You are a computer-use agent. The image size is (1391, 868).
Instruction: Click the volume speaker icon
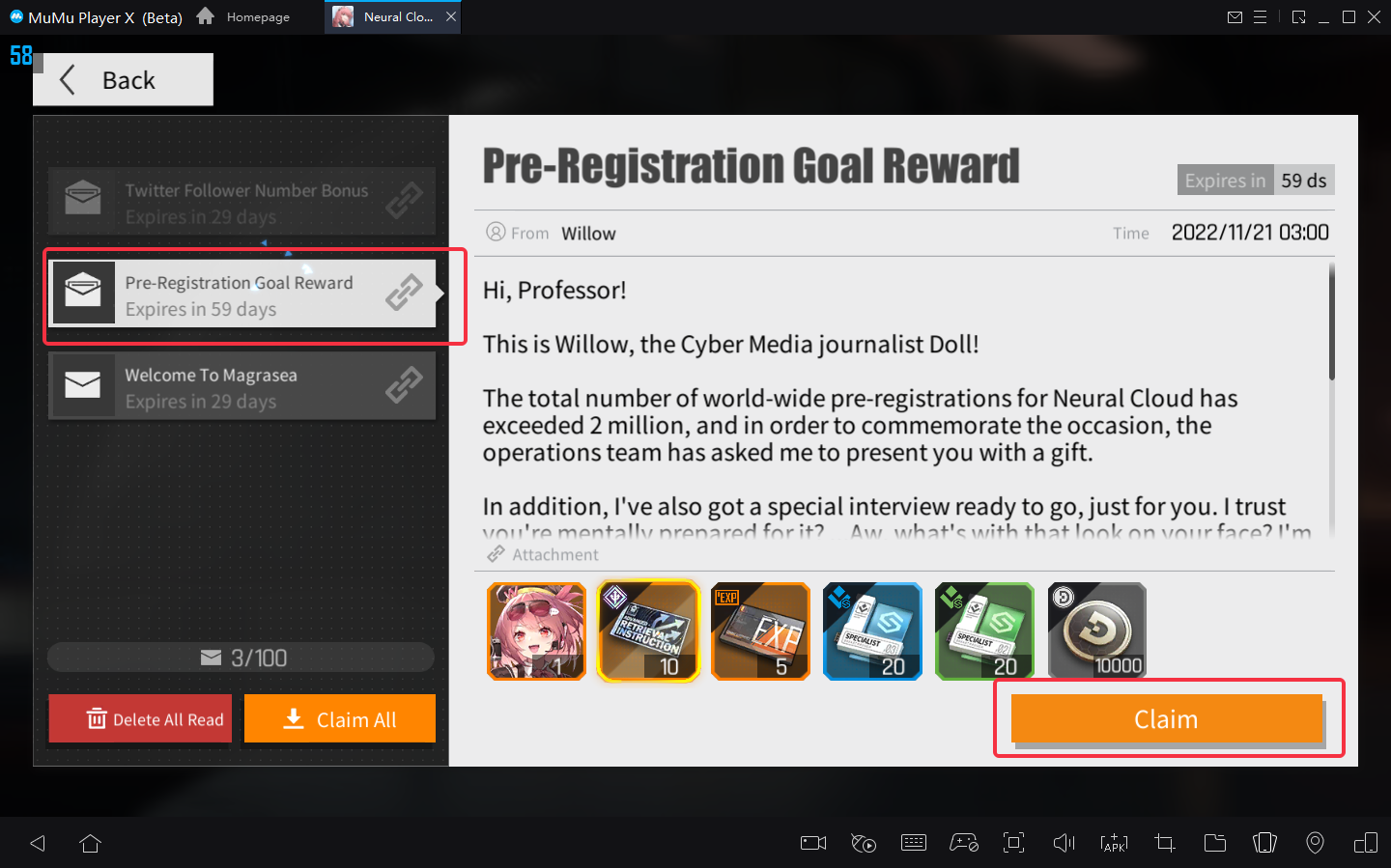coord(1064,843)
